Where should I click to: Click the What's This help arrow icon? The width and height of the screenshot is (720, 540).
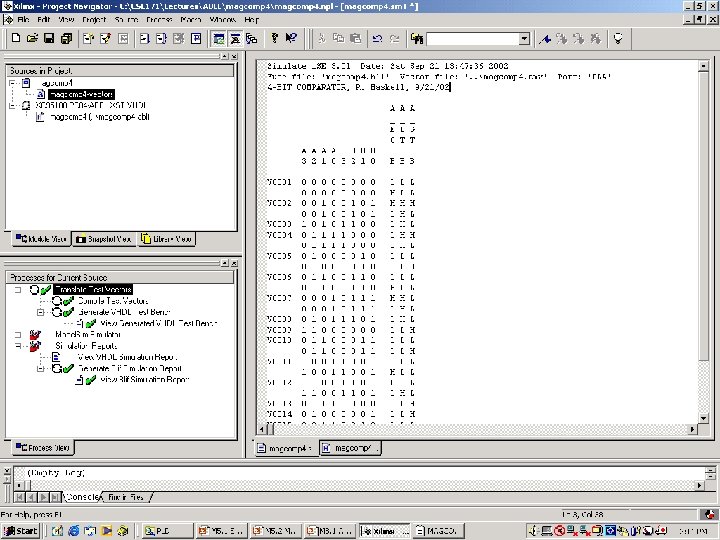291,39
